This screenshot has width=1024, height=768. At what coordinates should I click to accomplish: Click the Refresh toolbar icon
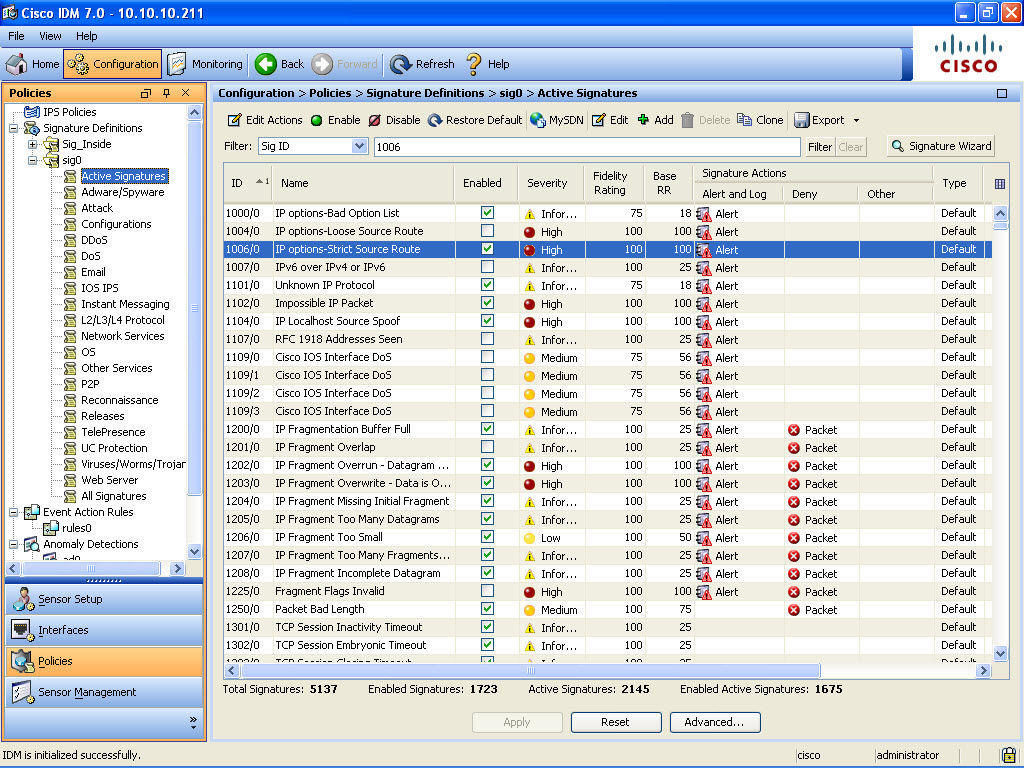[400, 64]
